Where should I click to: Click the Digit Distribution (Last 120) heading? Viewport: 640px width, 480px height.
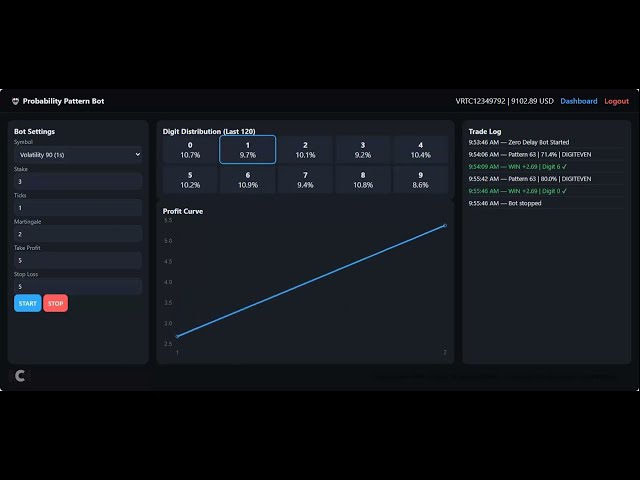coord(209,131)
